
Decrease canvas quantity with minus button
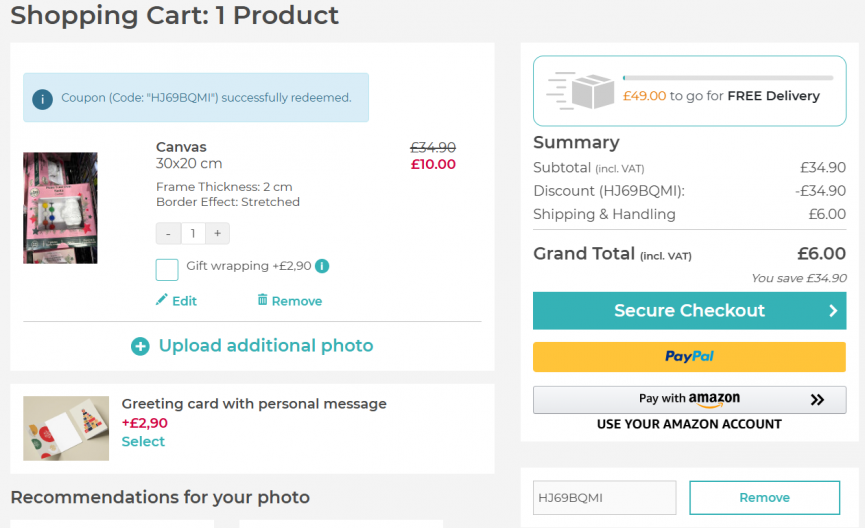pos(168,233)
